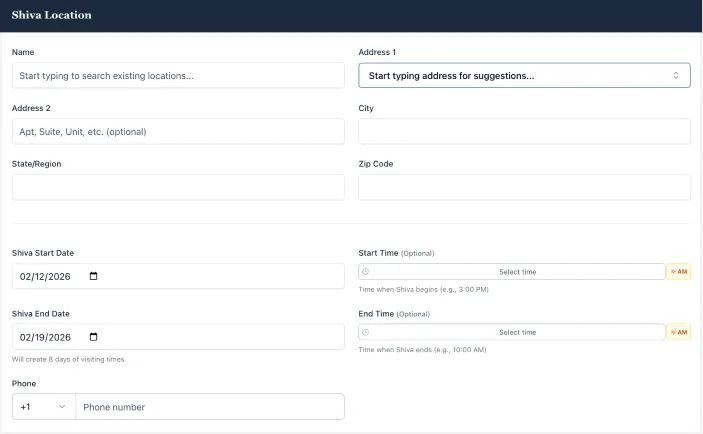Screen dimensions: 703x434
Task: Focus the Address 2 optional field
Action: point(178,131)
